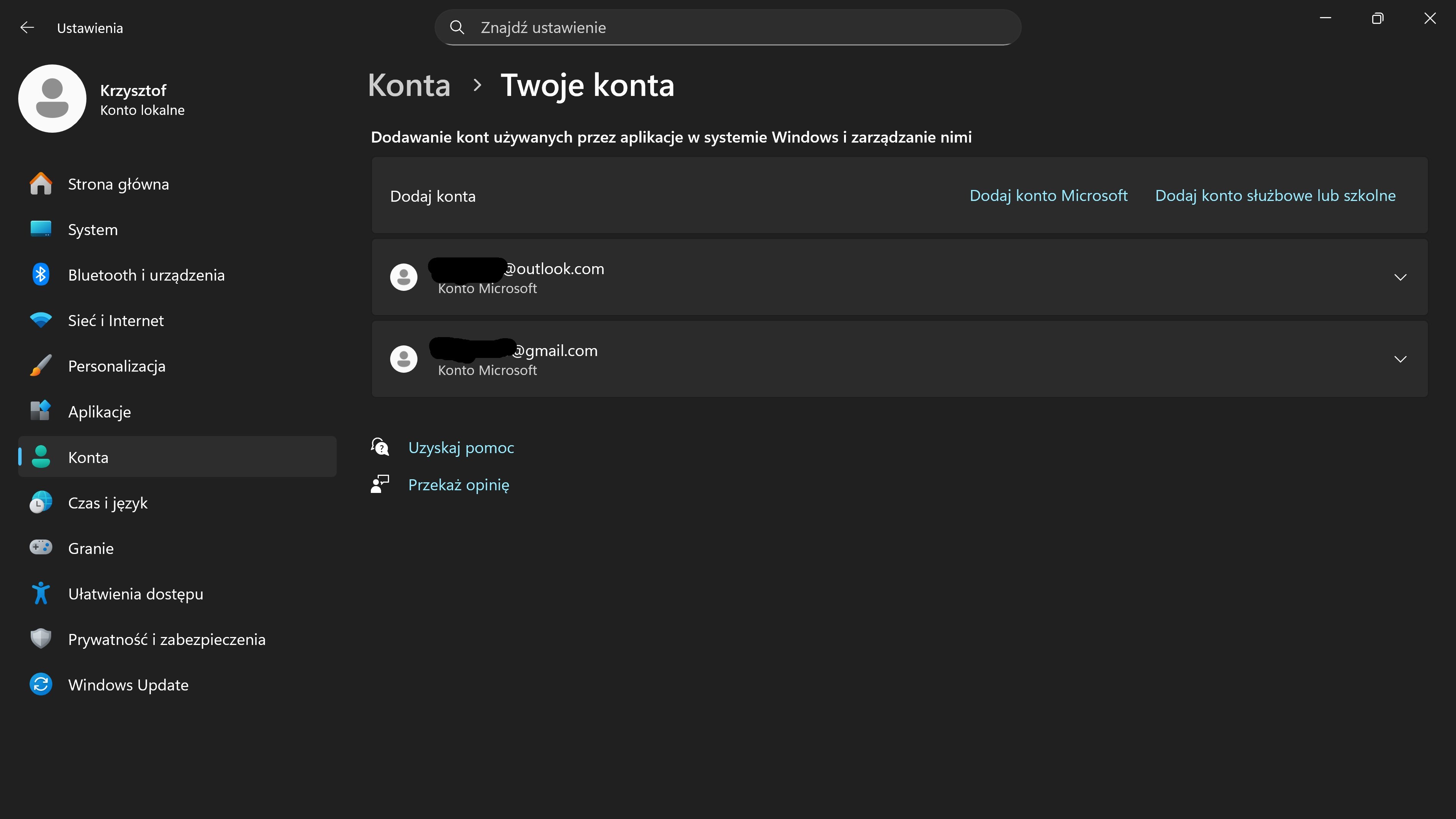Click Dodaj konto Microsoft link
Viewport: 1456px width, 819px height.
coord(1048,196)
